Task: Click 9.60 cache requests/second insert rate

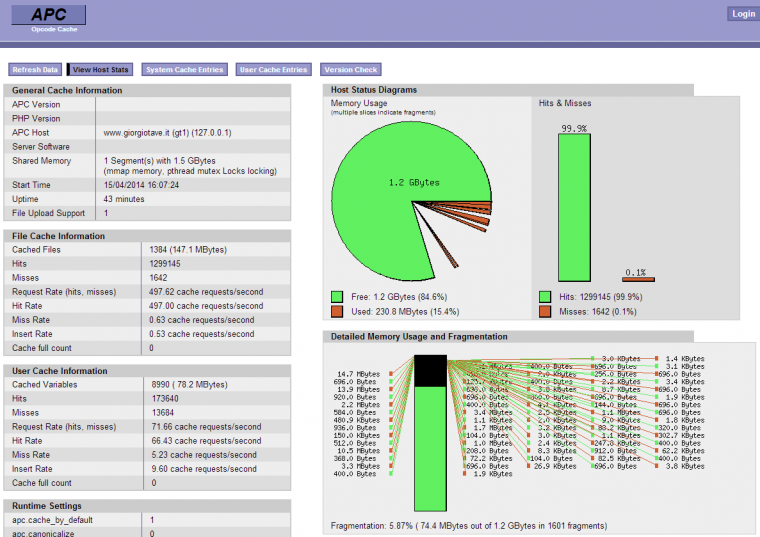Action: (x=204, y=469)
